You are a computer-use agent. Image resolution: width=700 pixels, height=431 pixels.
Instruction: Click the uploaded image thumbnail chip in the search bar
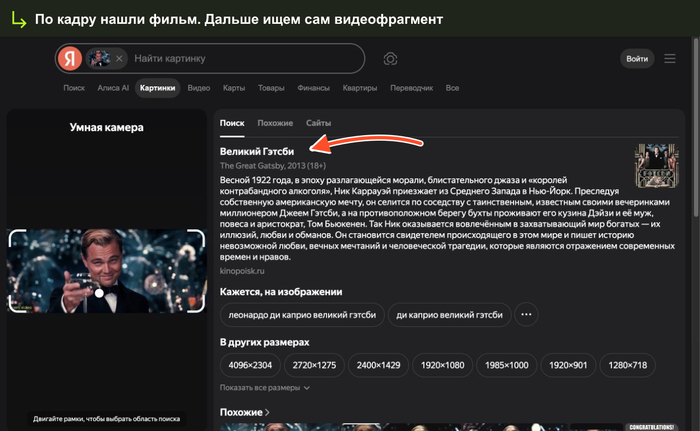(99, 59)
